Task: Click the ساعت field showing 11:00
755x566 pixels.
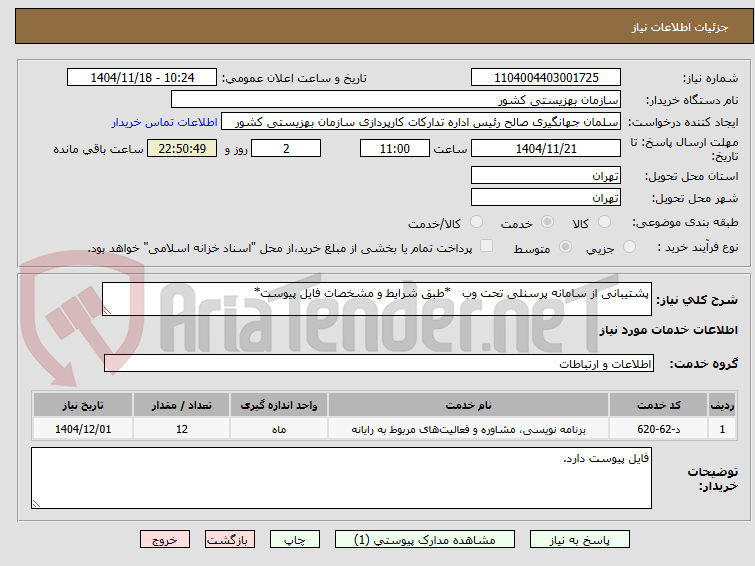Action: (x=395, y=148)
